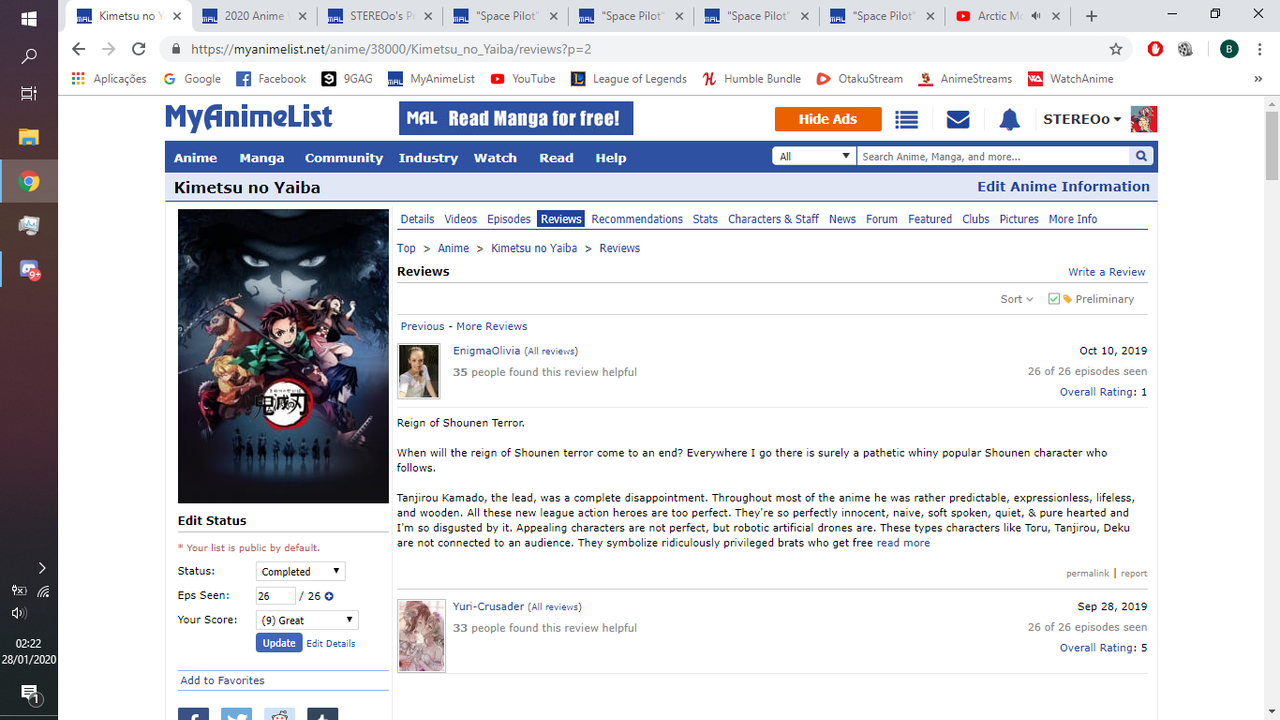
Task: Switch to the Recommendations tab
Action: coord(637,219)
